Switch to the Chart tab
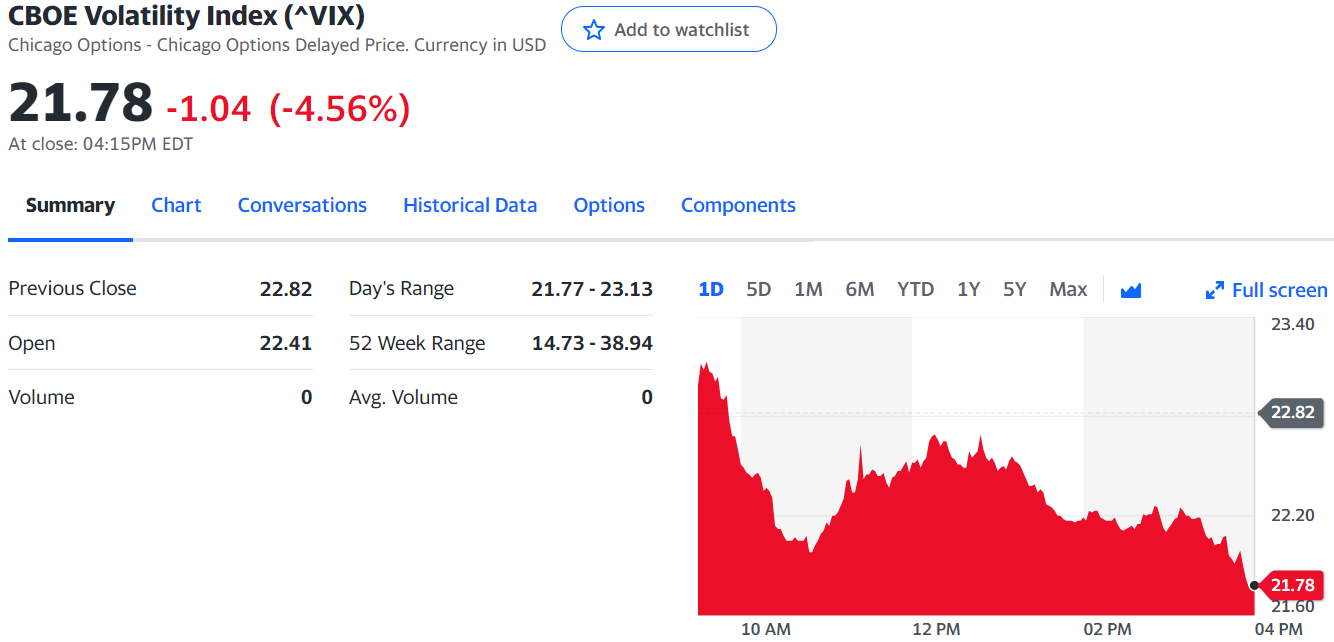Screen dimensions: 1334x642 click(x=176, y=205)
